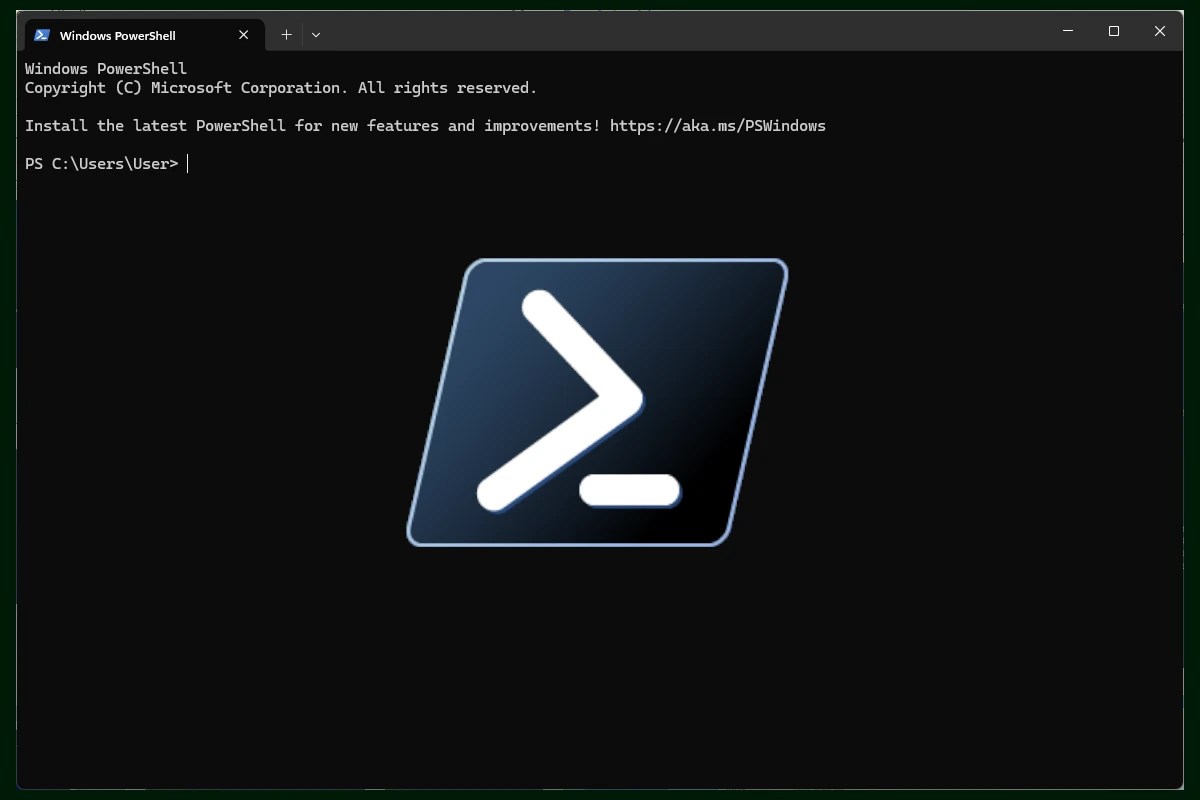Viewport: 1200px width, 800px height.
Task: Click the blinking cursor after the prompt
Action: pos(188,163)
